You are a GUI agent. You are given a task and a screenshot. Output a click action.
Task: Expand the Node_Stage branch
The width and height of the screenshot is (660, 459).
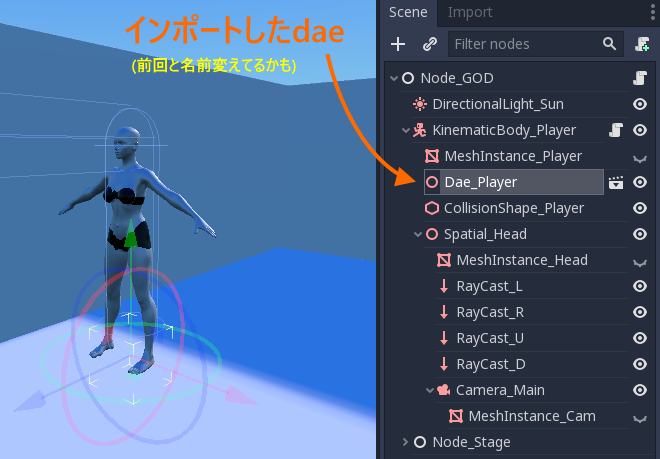point(405,442)
